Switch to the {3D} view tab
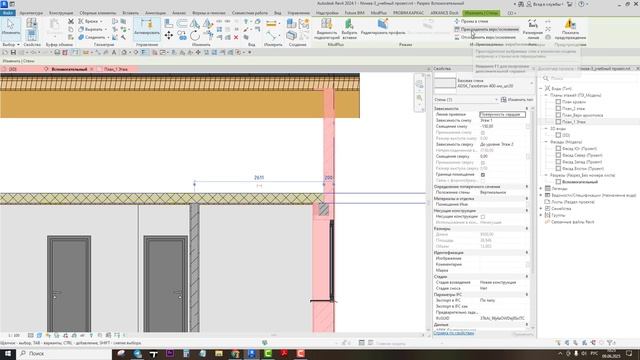The height and width of the screenshot is (360, 640). [x=12, y=69]
